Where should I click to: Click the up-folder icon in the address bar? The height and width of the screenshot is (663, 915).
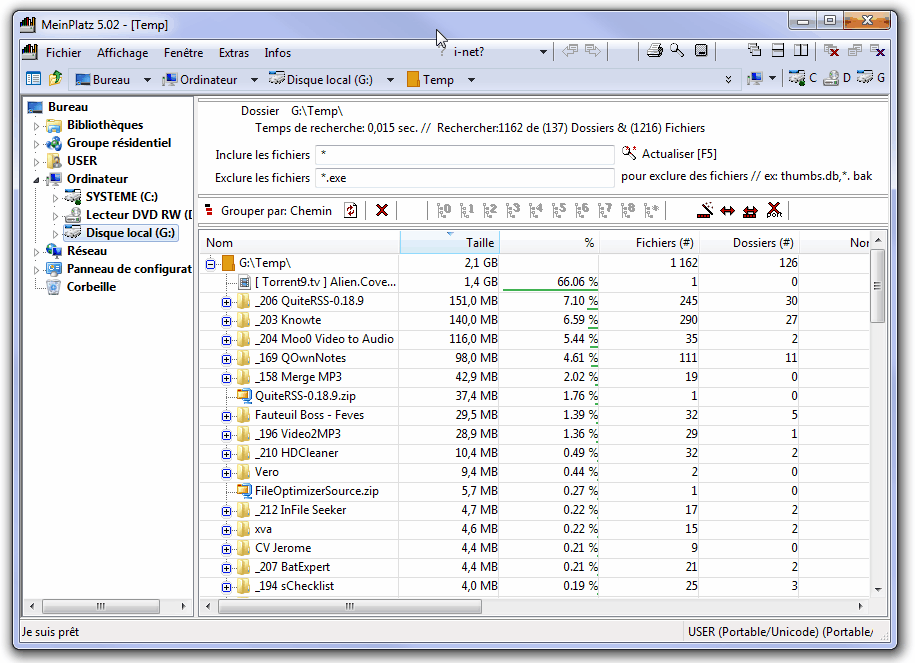click(x=55, y=78)
